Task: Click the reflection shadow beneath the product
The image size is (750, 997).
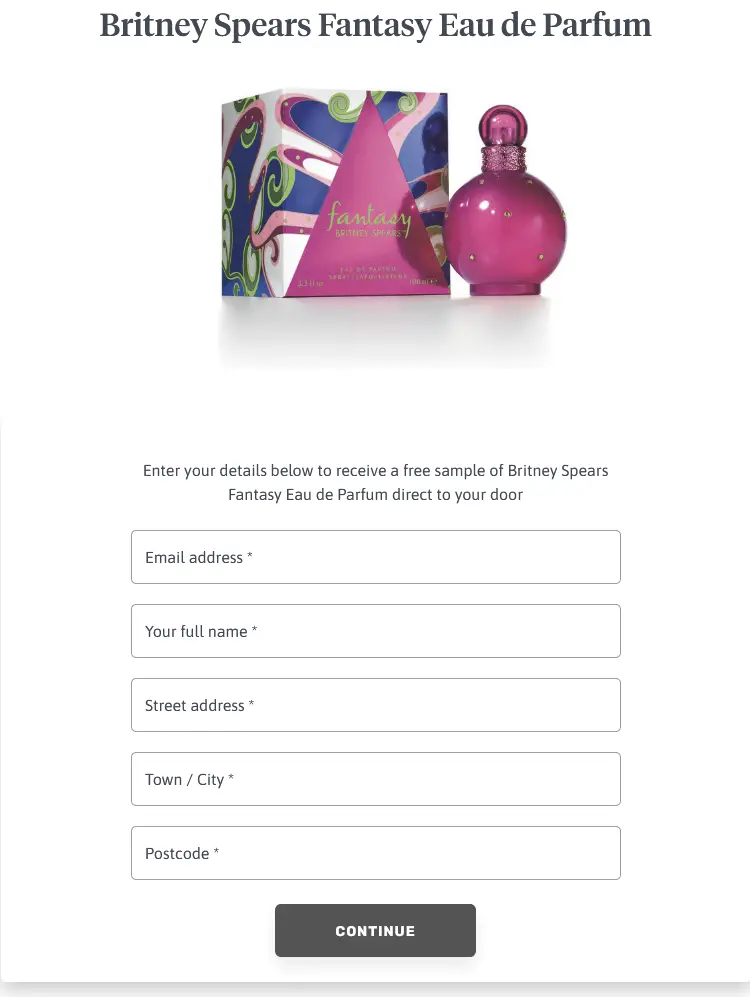Action: 385,331
